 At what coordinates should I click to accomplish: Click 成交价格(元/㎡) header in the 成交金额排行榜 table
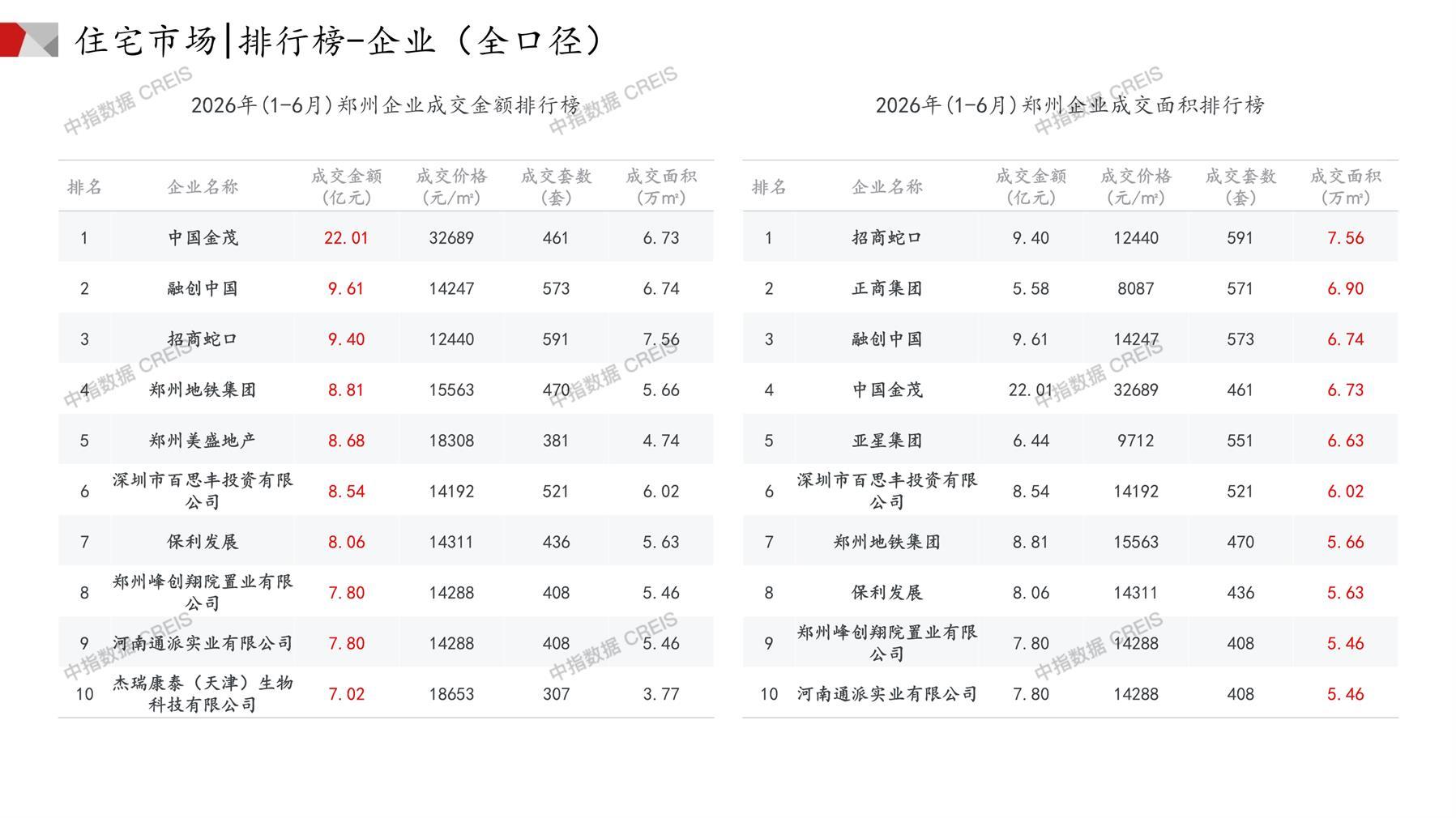pyautogui.click(x=451, y=187)
